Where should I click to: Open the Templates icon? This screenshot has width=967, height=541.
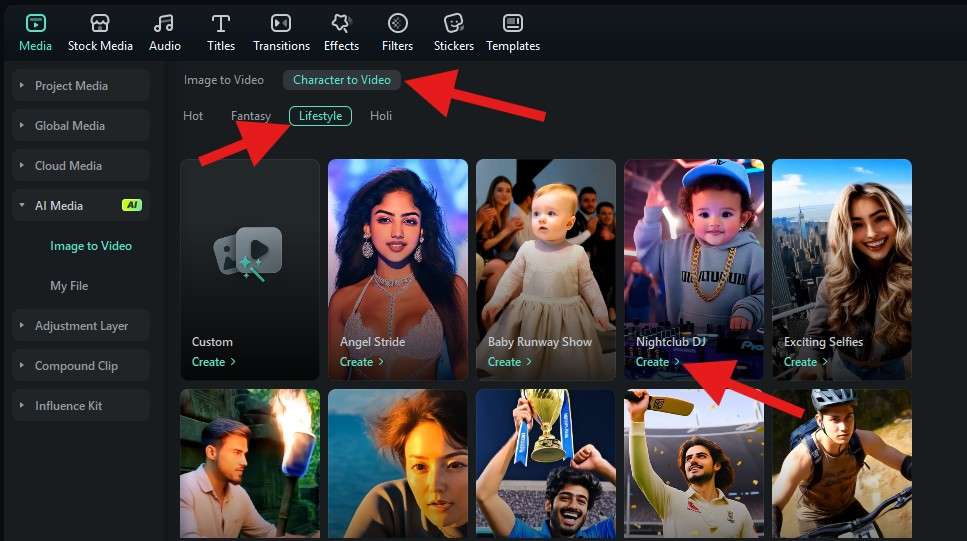pyautogui.click(x=512, y=23)
